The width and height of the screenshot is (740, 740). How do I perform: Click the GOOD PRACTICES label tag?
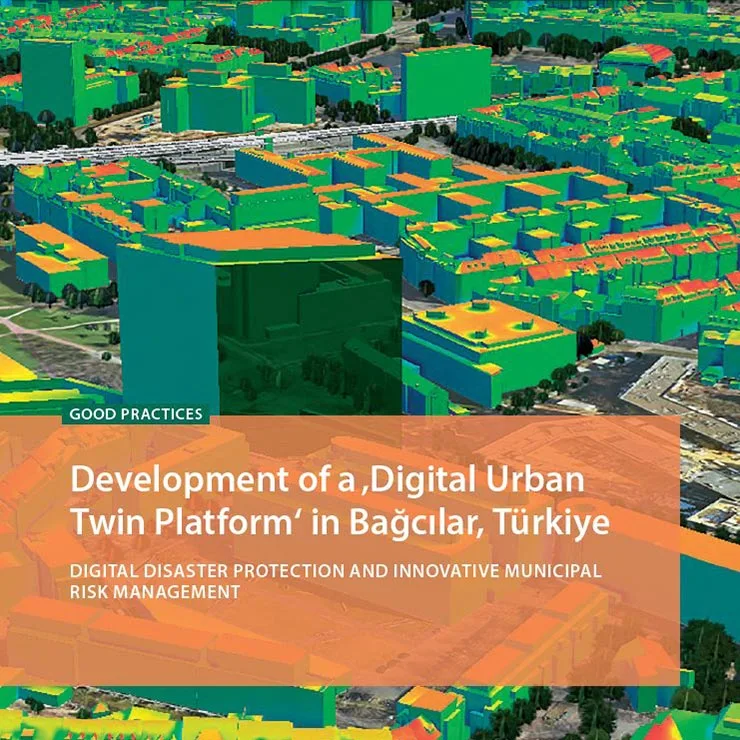pyautogui.click(x=136, y=414)
